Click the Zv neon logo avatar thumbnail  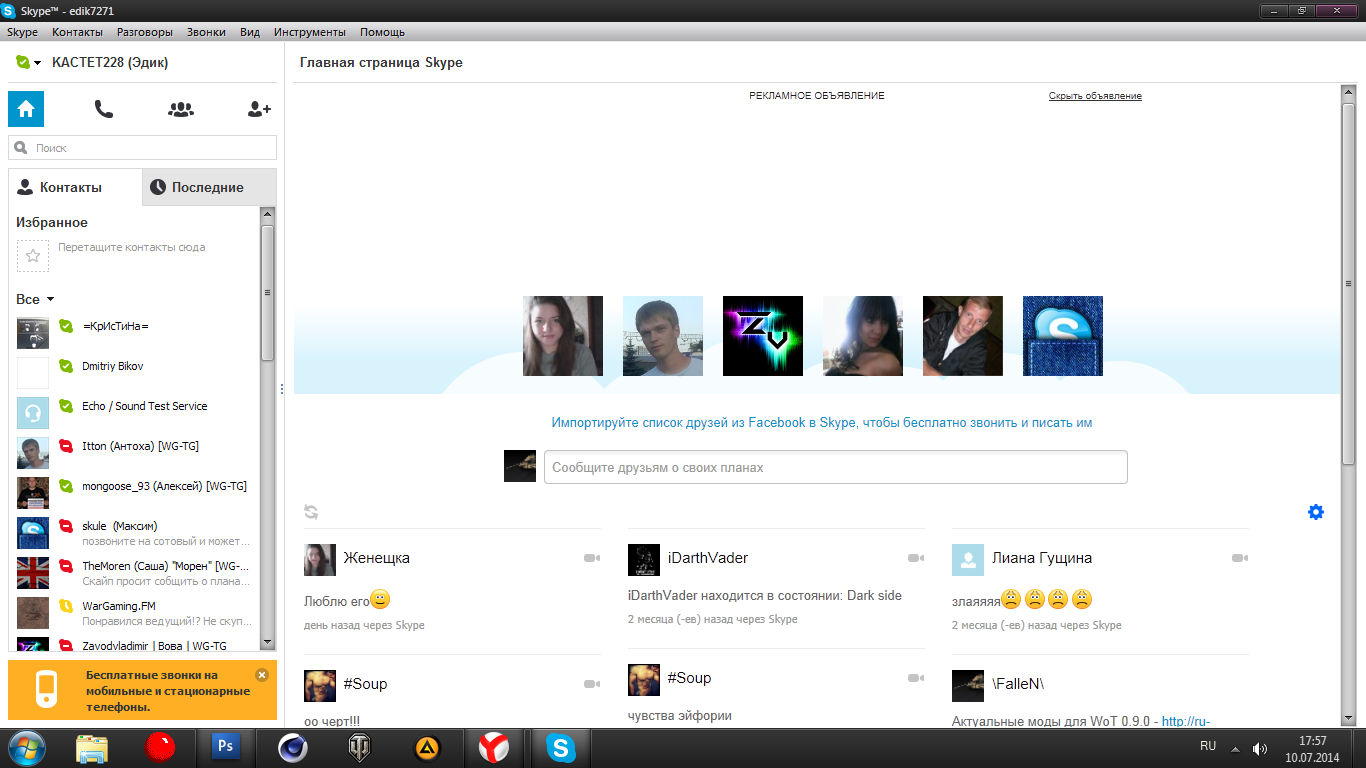[763, 336]
